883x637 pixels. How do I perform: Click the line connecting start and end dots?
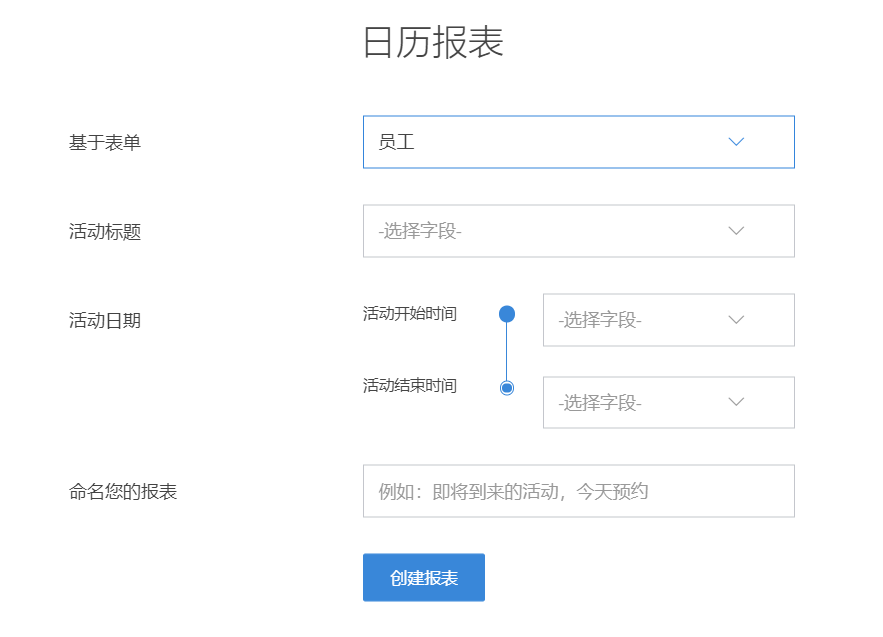point(507,352)
